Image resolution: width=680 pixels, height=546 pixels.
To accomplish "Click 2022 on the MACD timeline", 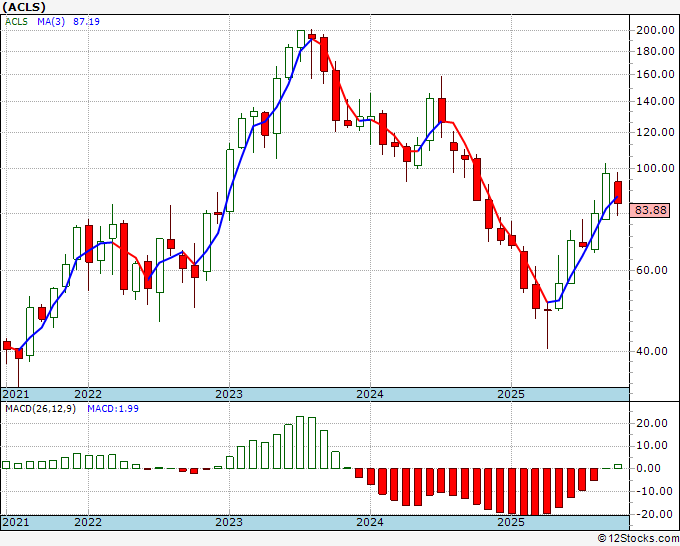I will pos(88,522).
